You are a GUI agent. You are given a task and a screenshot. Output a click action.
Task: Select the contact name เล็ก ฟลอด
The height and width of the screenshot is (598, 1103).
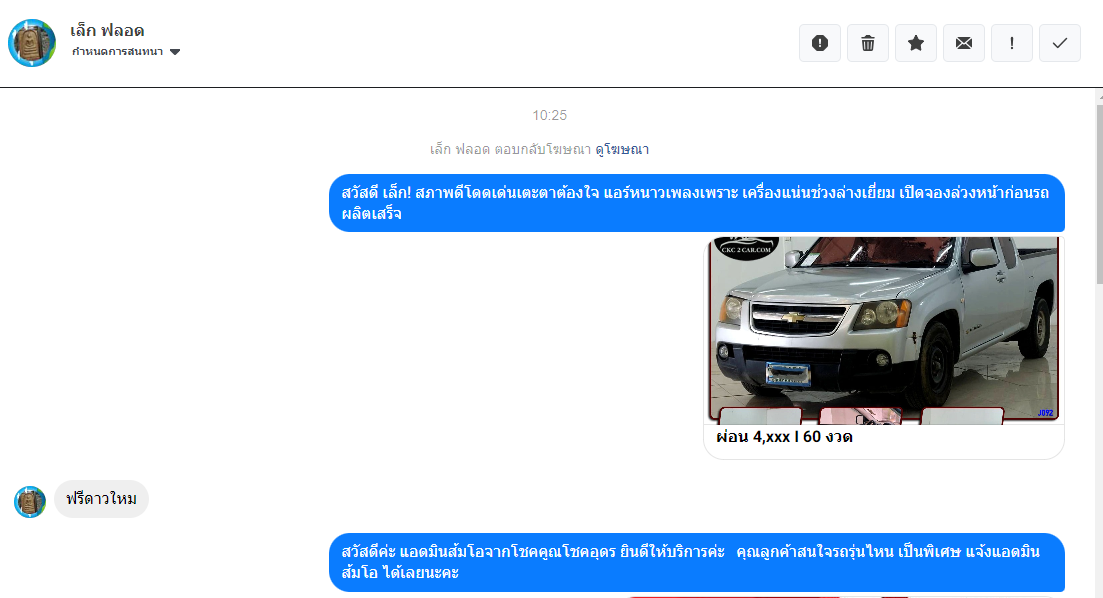click(x=107, y=30)
